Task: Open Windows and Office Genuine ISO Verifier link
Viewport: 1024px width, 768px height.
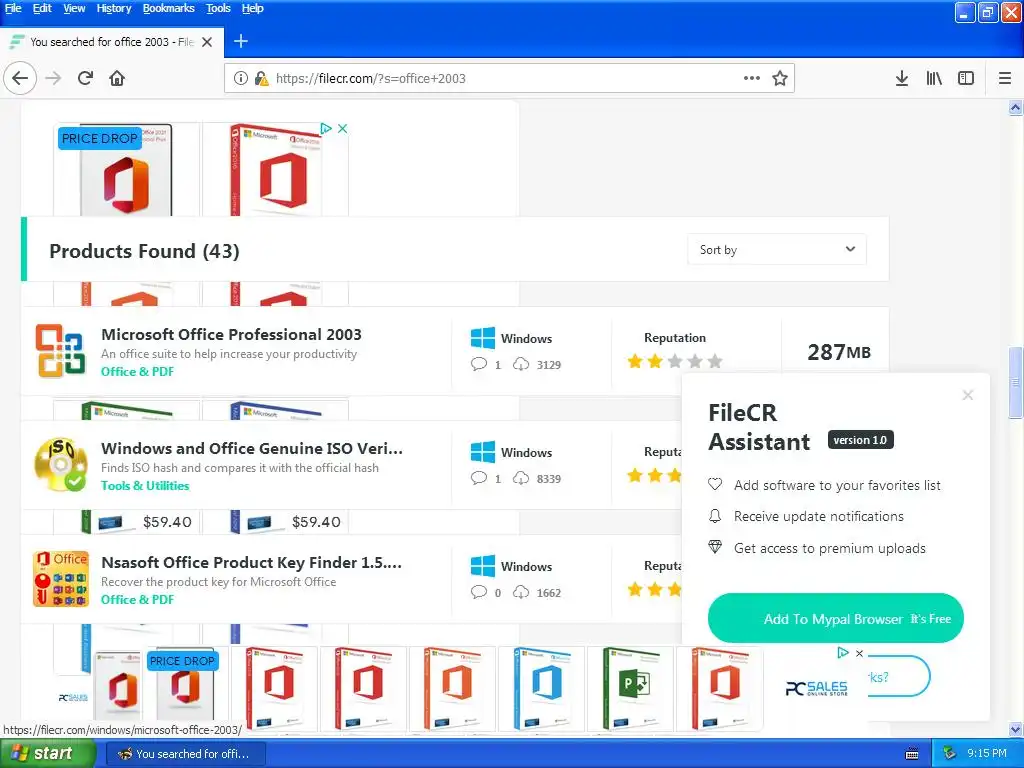Action: coord(251,449)
